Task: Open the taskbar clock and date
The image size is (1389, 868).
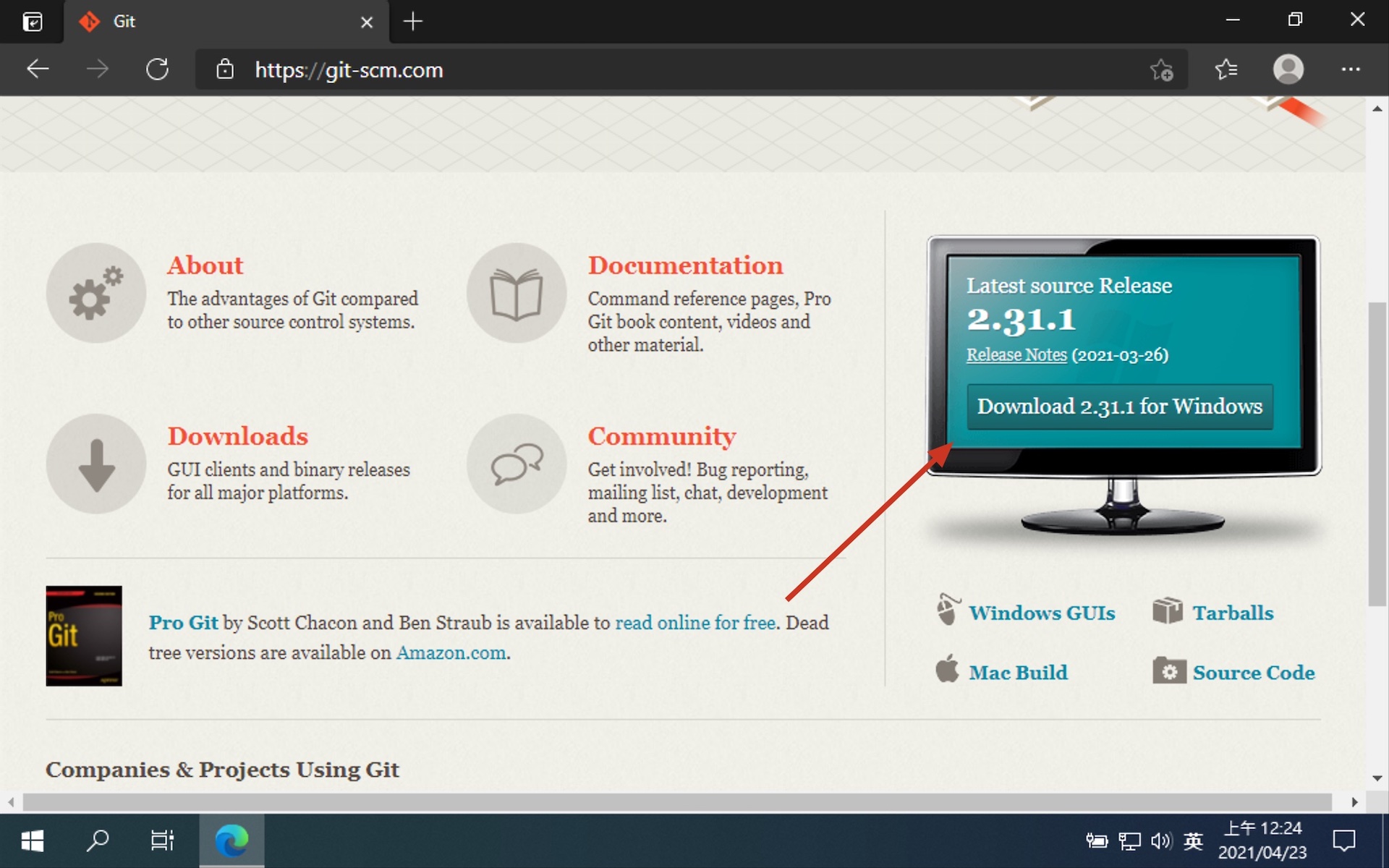Action: 1262,841
